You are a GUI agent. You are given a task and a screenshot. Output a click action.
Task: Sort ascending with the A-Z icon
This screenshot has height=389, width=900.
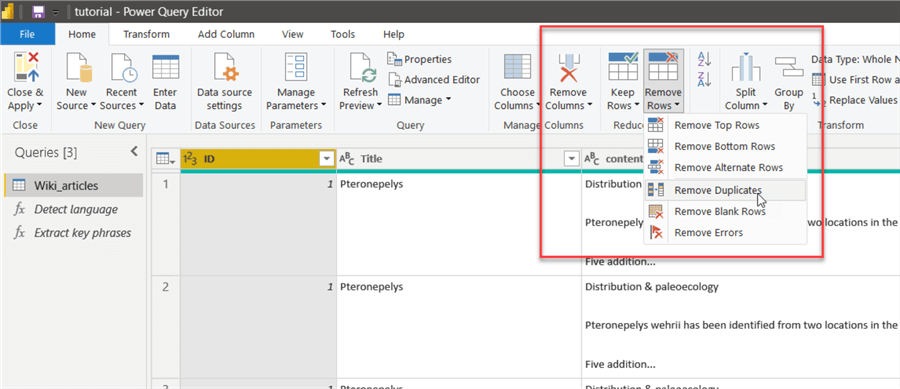tap(704, 59)
